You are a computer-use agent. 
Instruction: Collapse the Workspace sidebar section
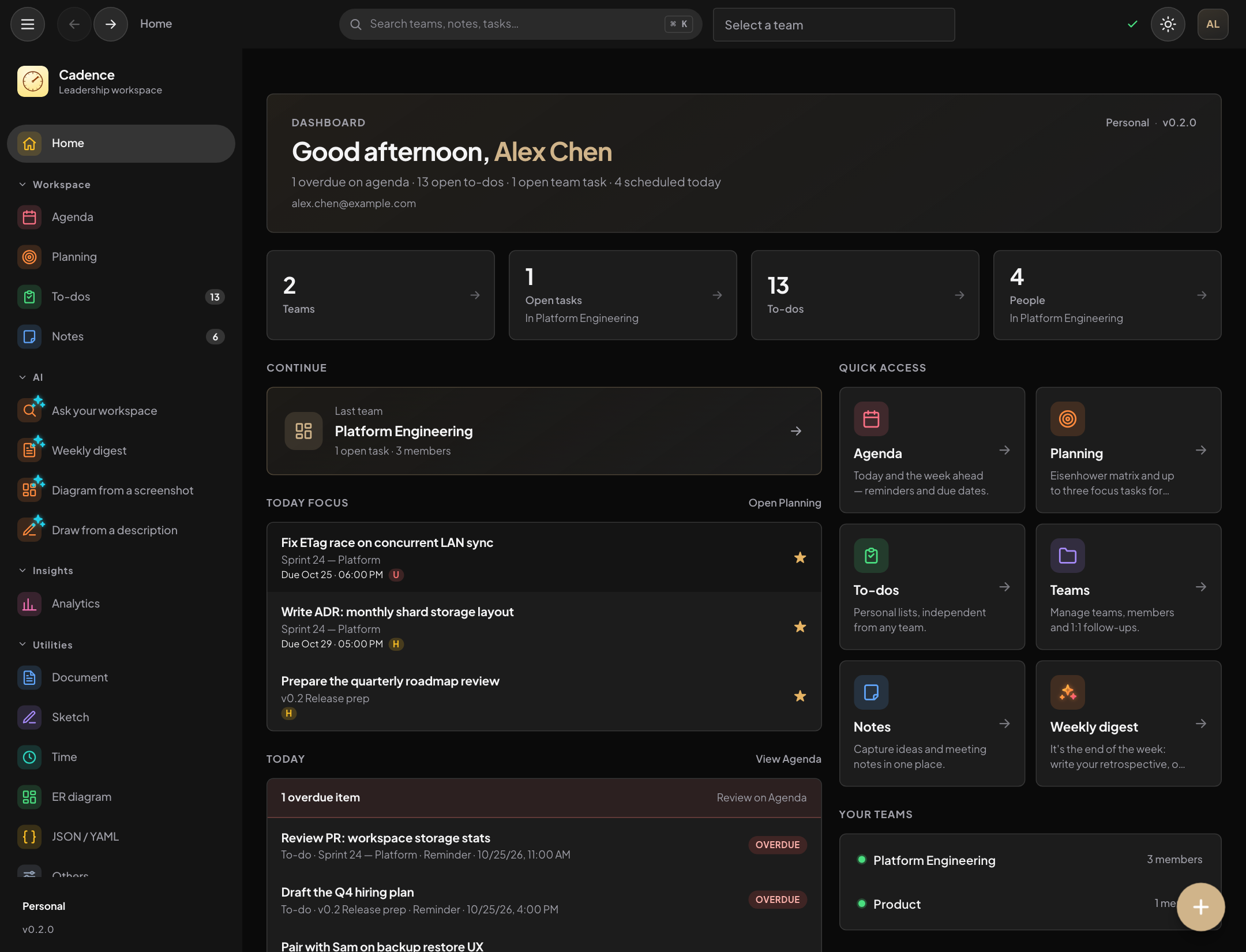(x=55, y=185)
